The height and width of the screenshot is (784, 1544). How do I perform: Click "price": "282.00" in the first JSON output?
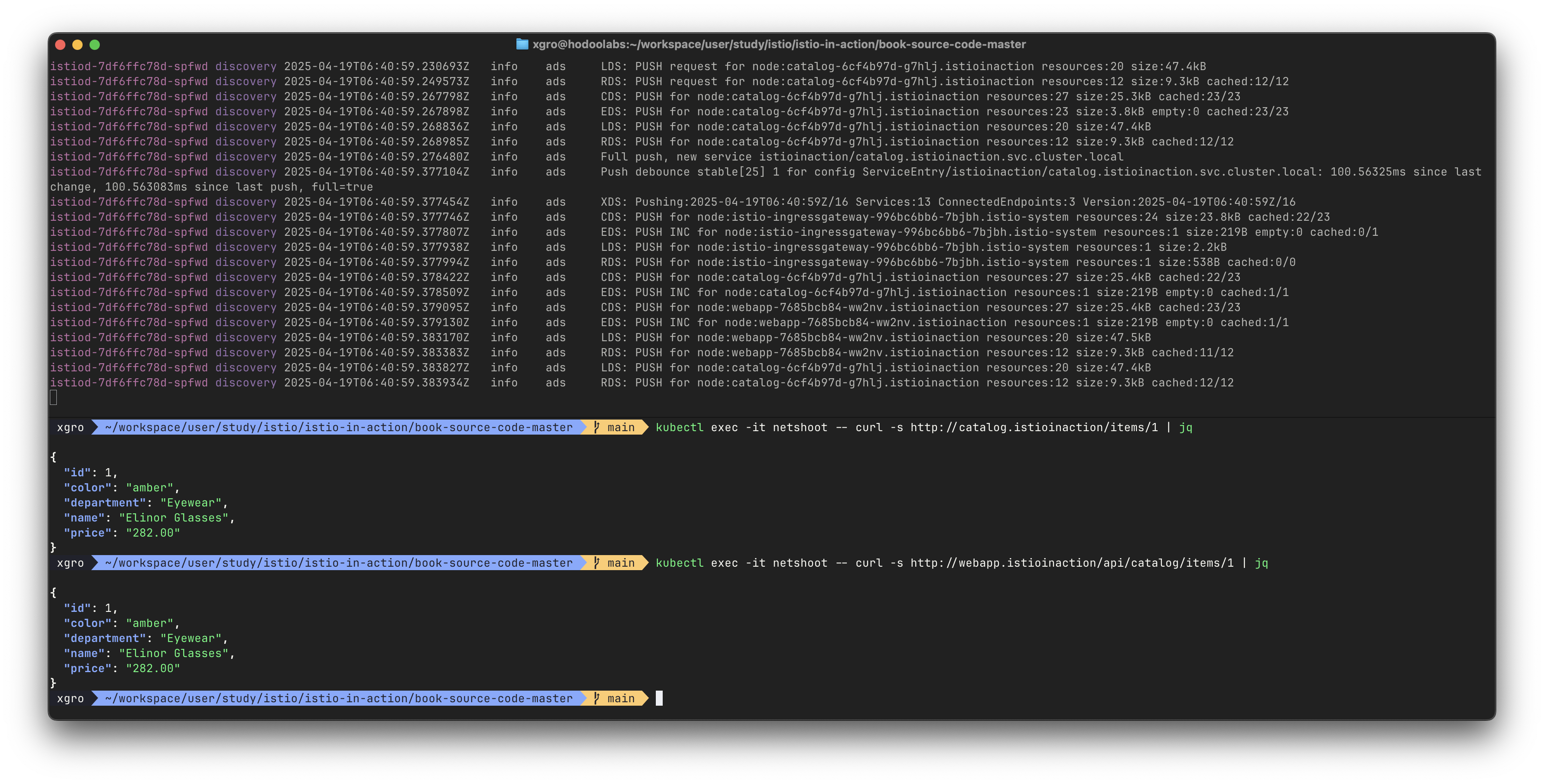click(x=122, y=533)
